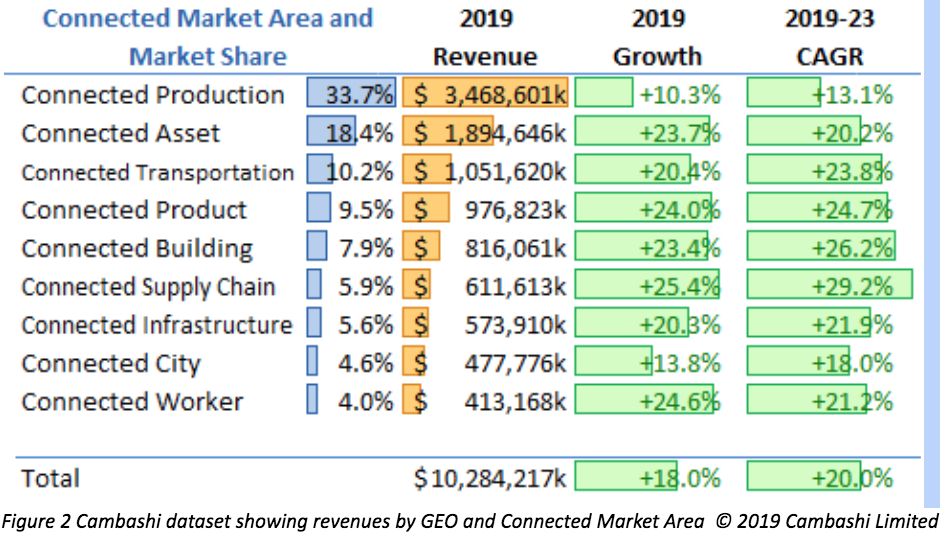952x536 pixels.
Task: Click the Total revenue $10,284,217k cell
Action: [491, 478]
